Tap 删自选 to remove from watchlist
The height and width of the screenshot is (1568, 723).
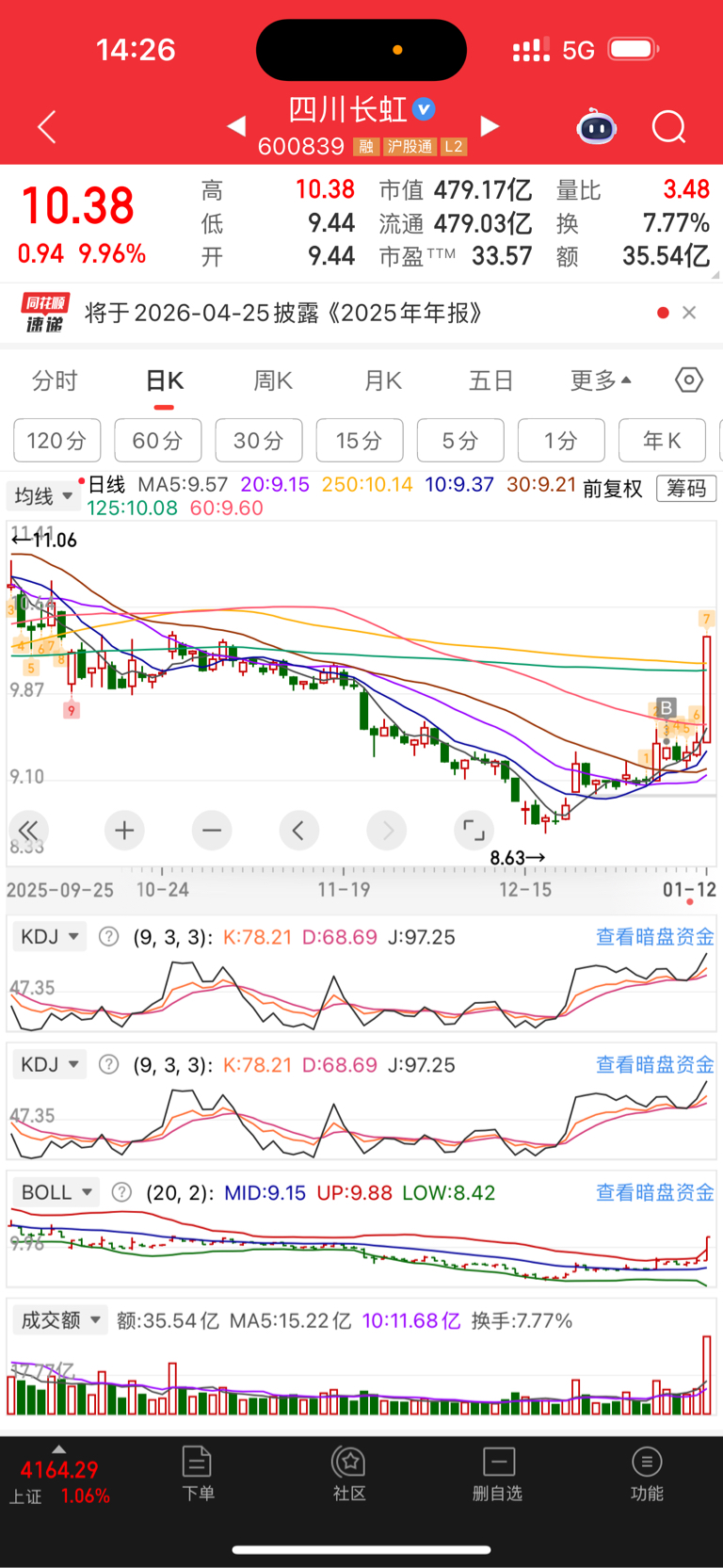click(497, 1474)
